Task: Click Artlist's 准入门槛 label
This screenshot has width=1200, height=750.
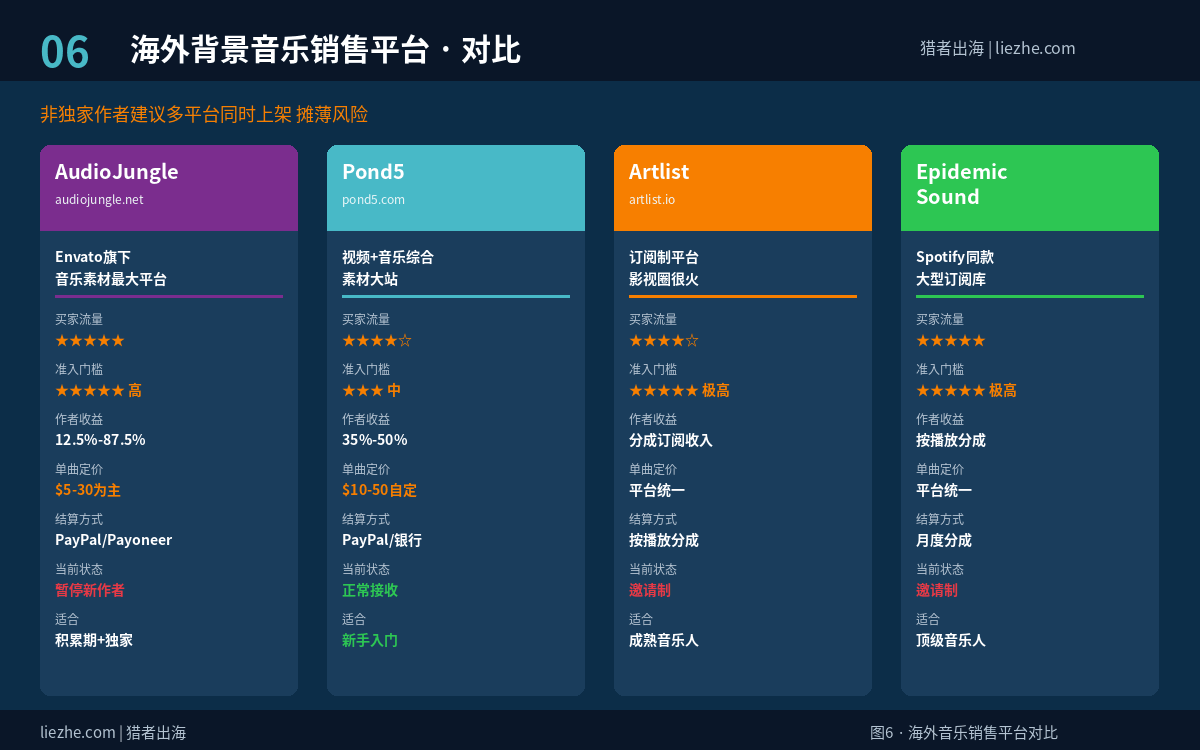Action: coord(653,369)
